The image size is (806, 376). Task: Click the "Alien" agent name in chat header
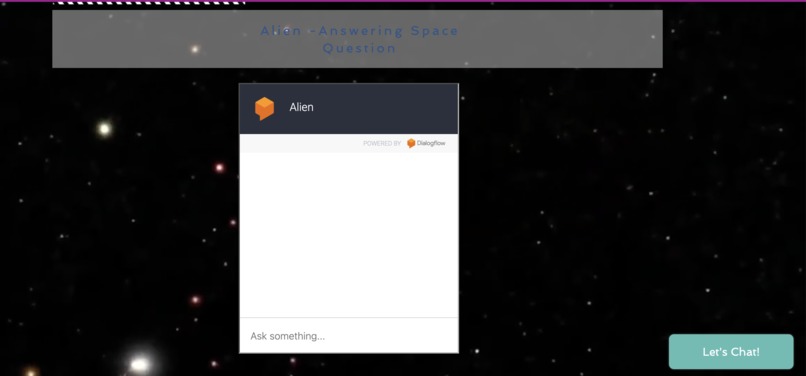click(301, 107)
